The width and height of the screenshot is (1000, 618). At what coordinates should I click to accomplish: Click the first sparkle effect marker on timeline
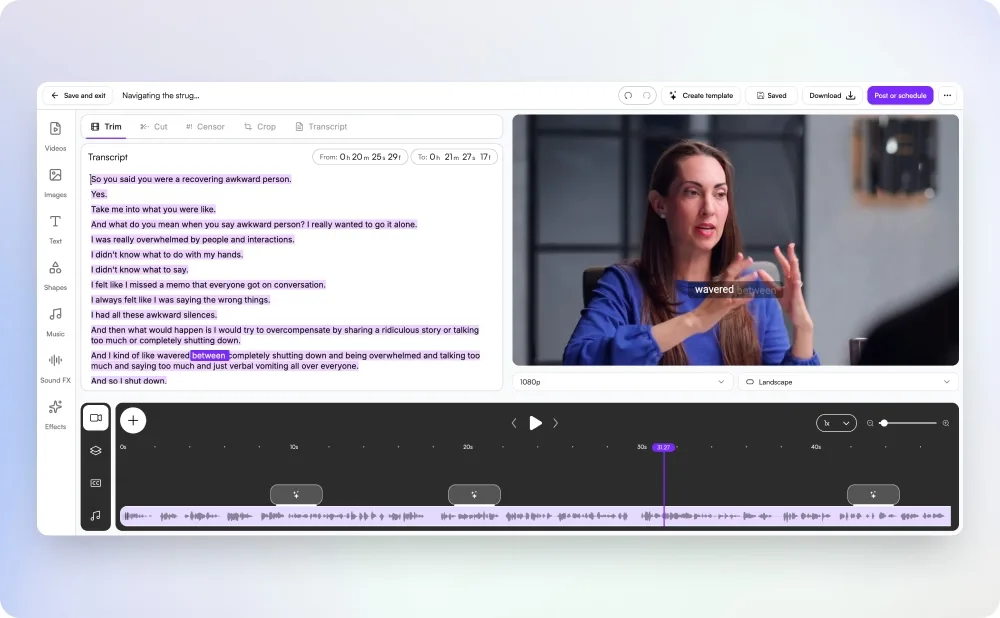296,494
